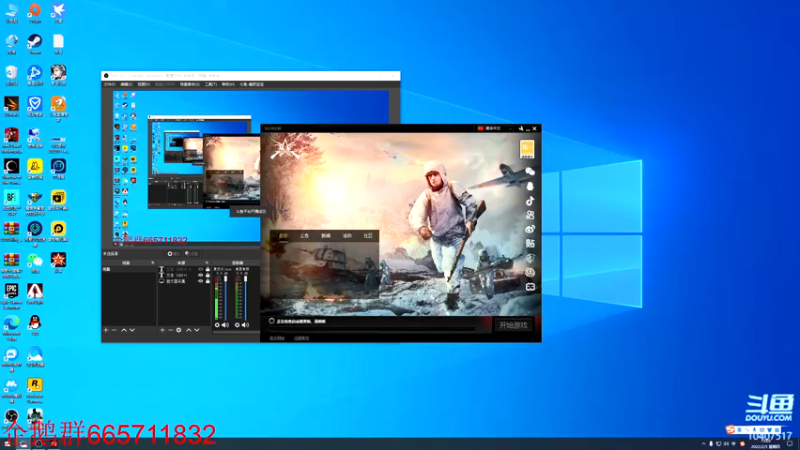Open the Tieba link in launcher sidebar
Screen dimensions: 800x450
pyautogui.click(x=530, y=243)
